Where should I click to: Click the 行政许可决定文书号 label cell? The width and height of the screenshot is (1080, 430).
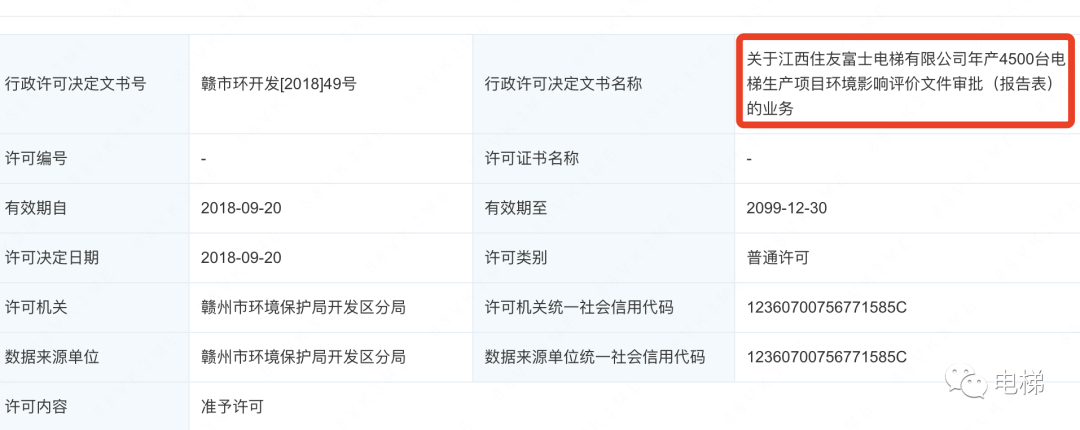click(94, 84)
